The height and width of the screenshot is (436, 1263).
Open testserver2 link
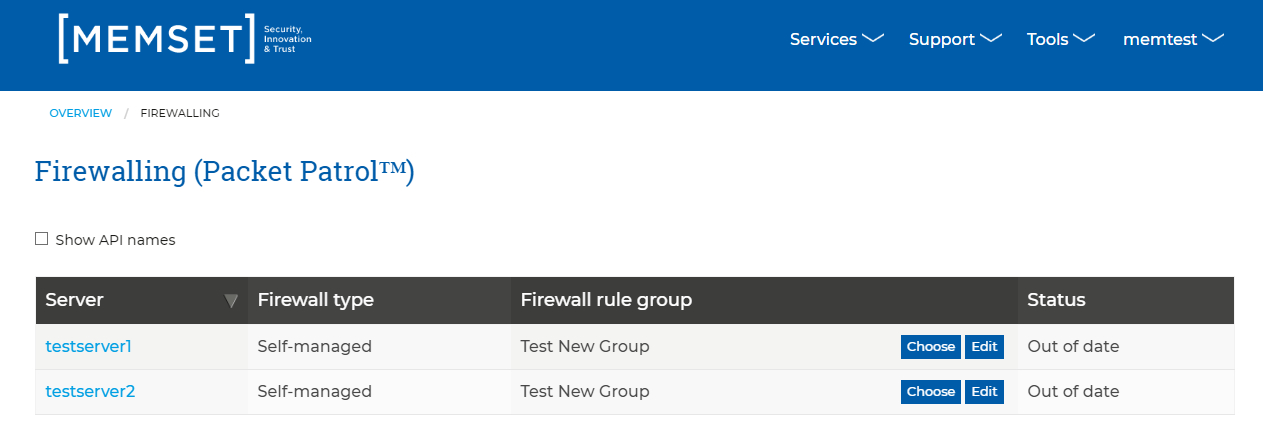pos(90,391)
